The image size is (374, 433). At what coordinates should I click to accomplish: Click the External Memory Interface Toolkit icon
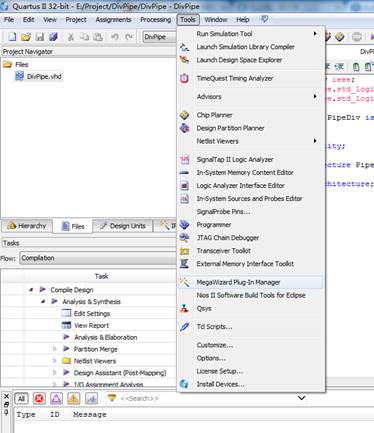tap(184, 264)
